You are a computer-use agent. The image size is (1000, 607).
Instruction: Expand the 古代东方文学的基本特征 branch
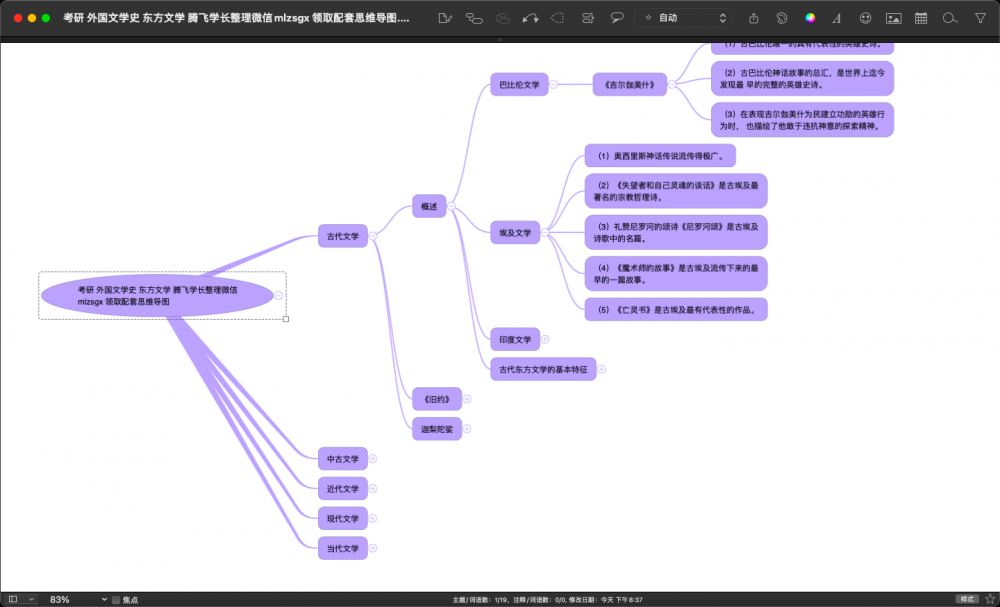pos(601,369)
